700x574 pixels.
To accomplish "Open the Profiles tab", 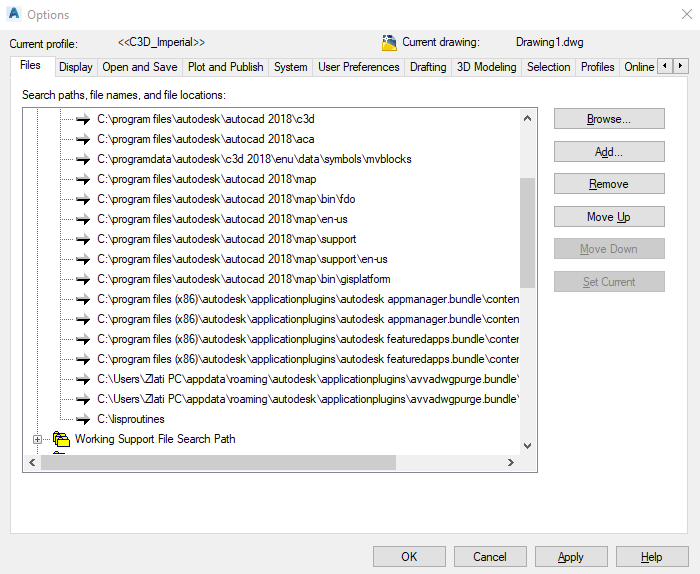I will [597, 67].
